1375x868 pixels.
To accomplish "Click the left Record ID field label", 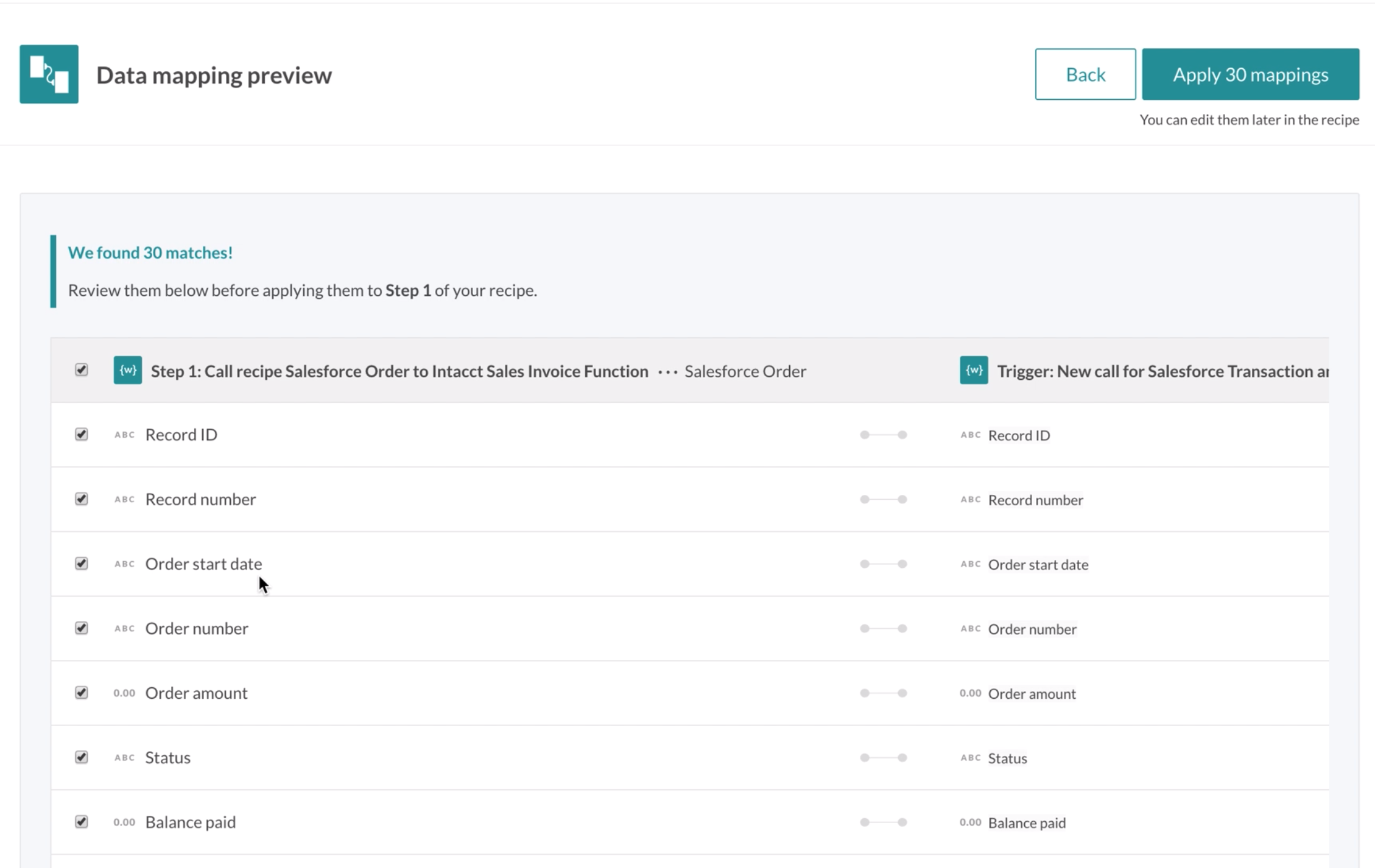I will pos(181,435).
